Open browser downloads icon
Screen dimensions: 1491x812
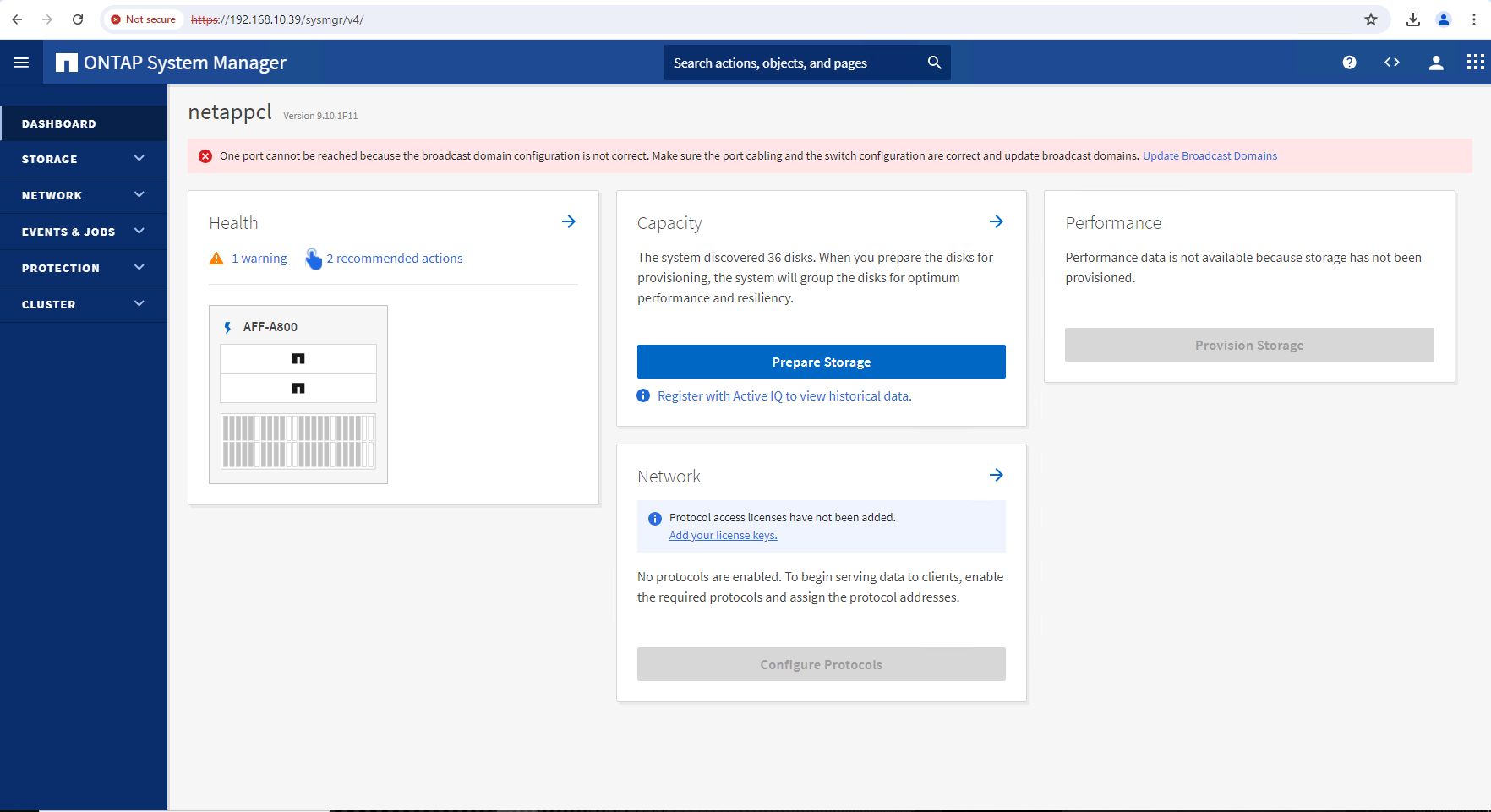tap(1413, 19)
